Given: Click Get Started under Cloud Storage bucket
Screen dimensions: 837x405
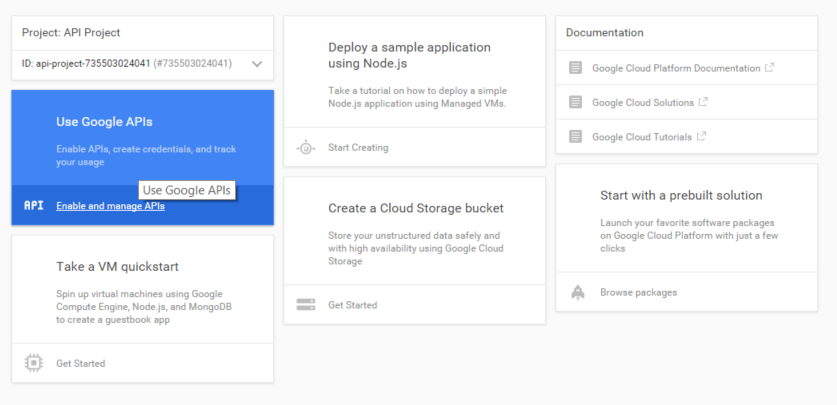Looking at the screenshot, I should (353, 305).
